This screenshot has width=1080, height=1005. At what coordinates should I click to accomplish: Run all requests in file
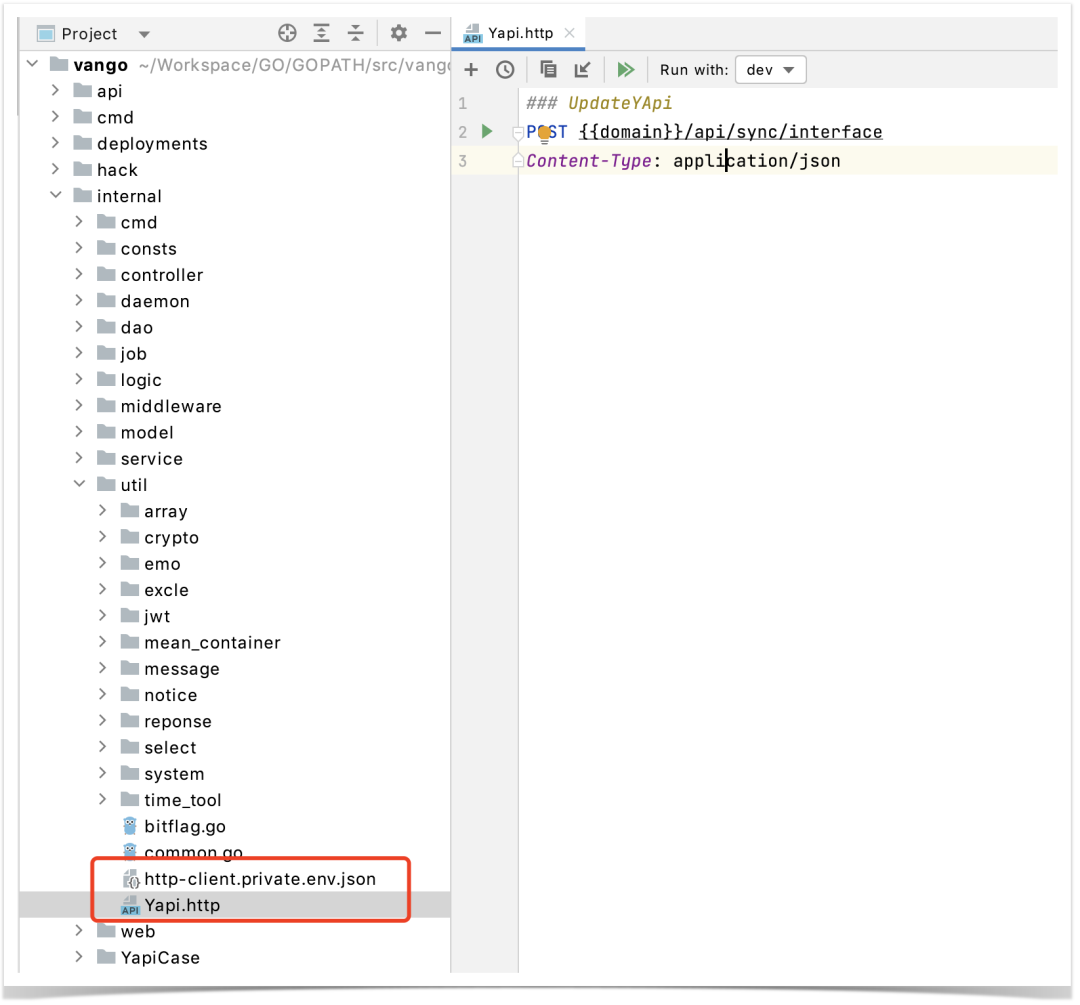(x=626, y=70)
